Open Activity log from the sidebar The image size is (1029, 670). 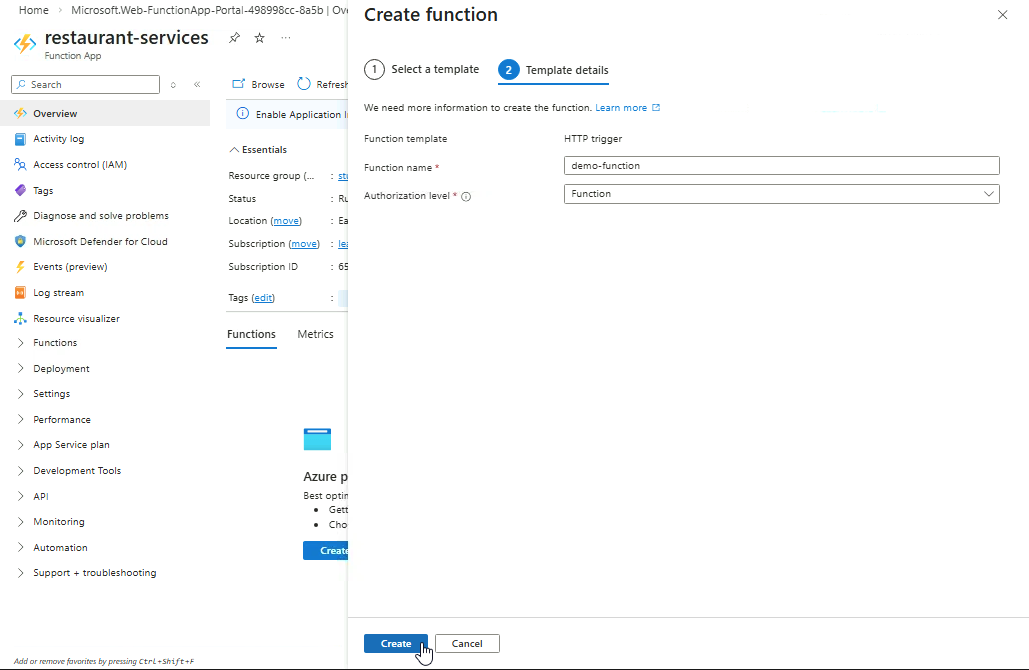click(x=58, y=139)
